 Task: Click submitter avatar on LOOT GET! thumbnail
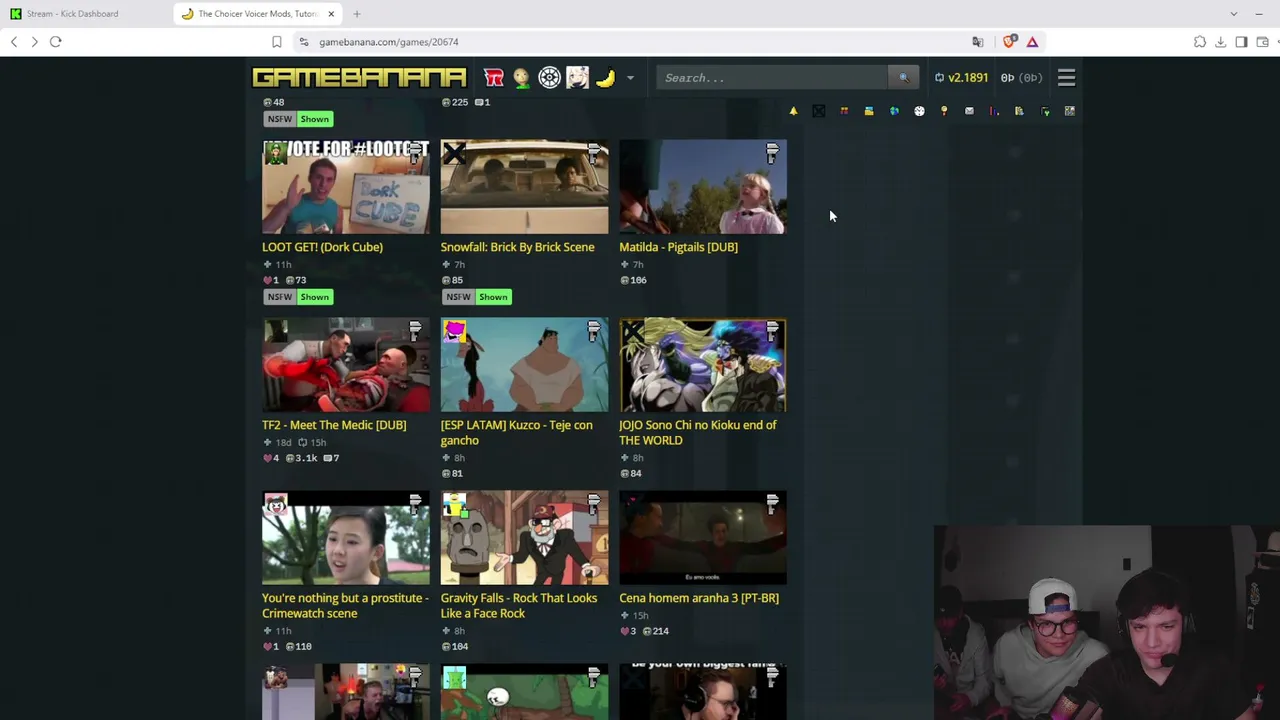pyautogui.click(x=275, y=154)
